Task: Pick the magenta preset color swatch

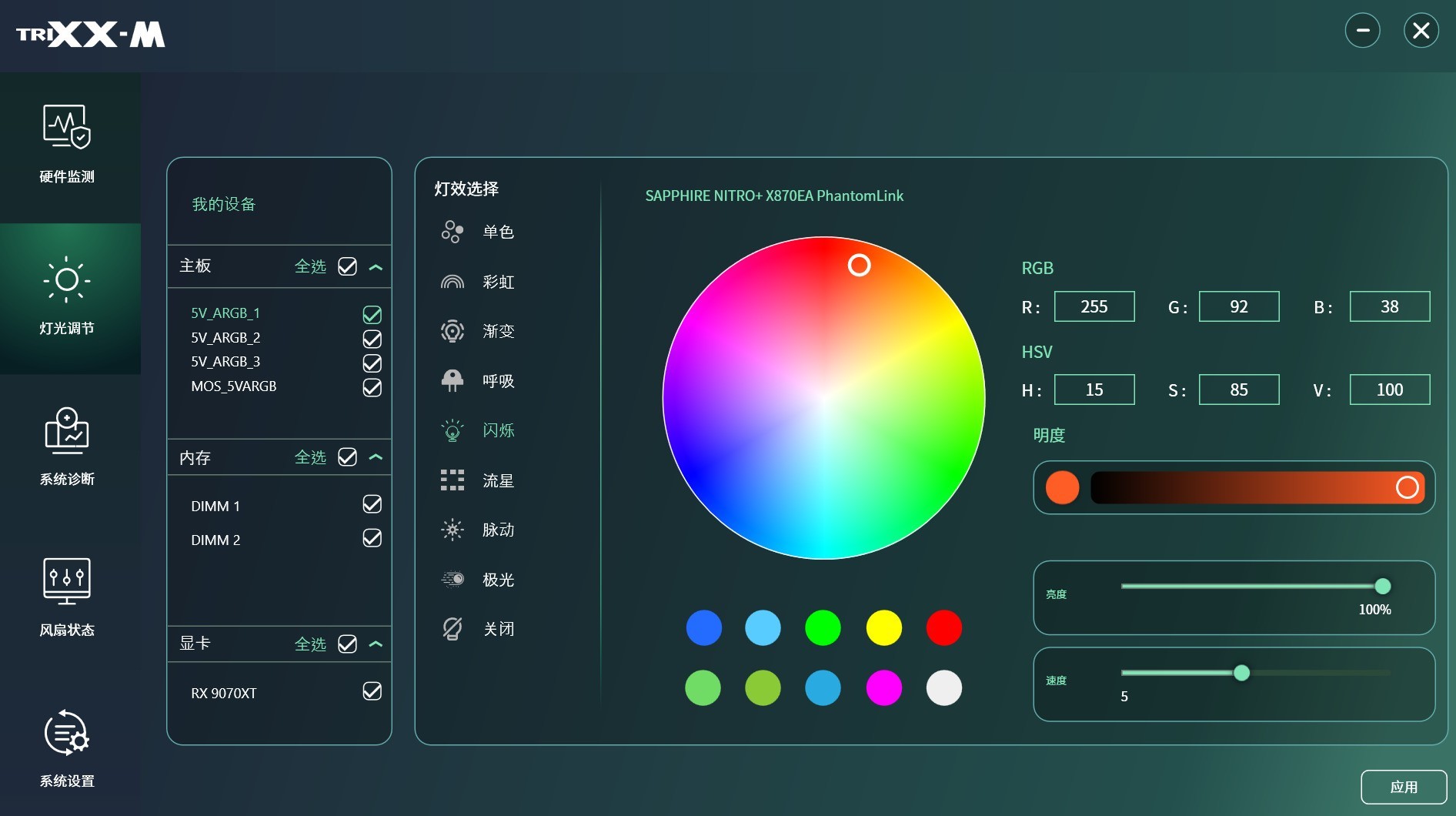Action: 883,687
